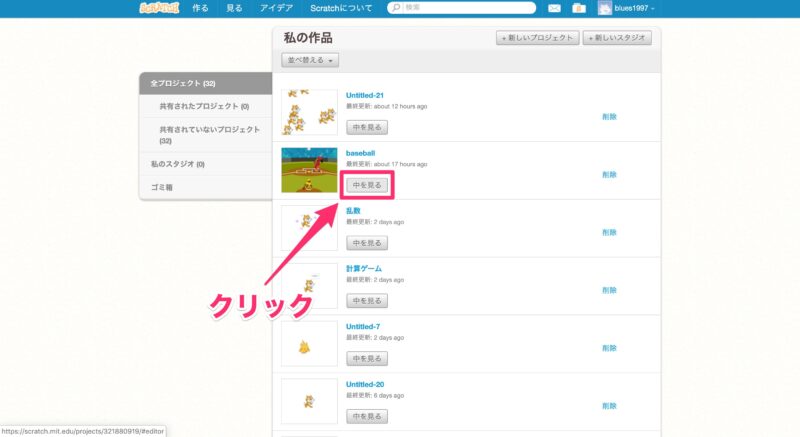Screen dimensions: 800x437
Task: Expand the blues1997 account menu arrow
Action: pyautogui.click(x=653, y=9)
